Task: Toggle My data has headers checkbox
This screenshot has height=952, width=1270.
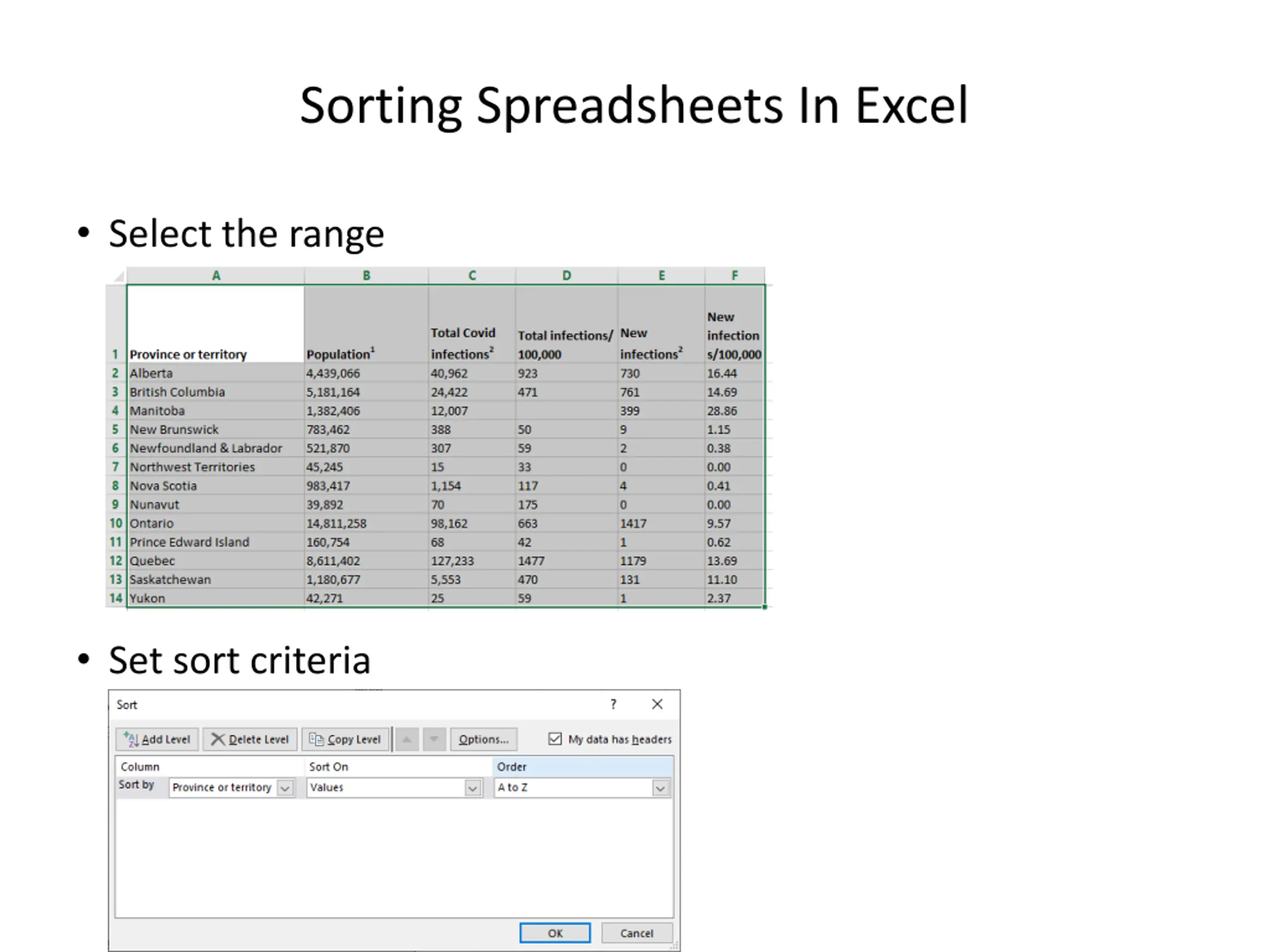Action: tap(555, 739)
